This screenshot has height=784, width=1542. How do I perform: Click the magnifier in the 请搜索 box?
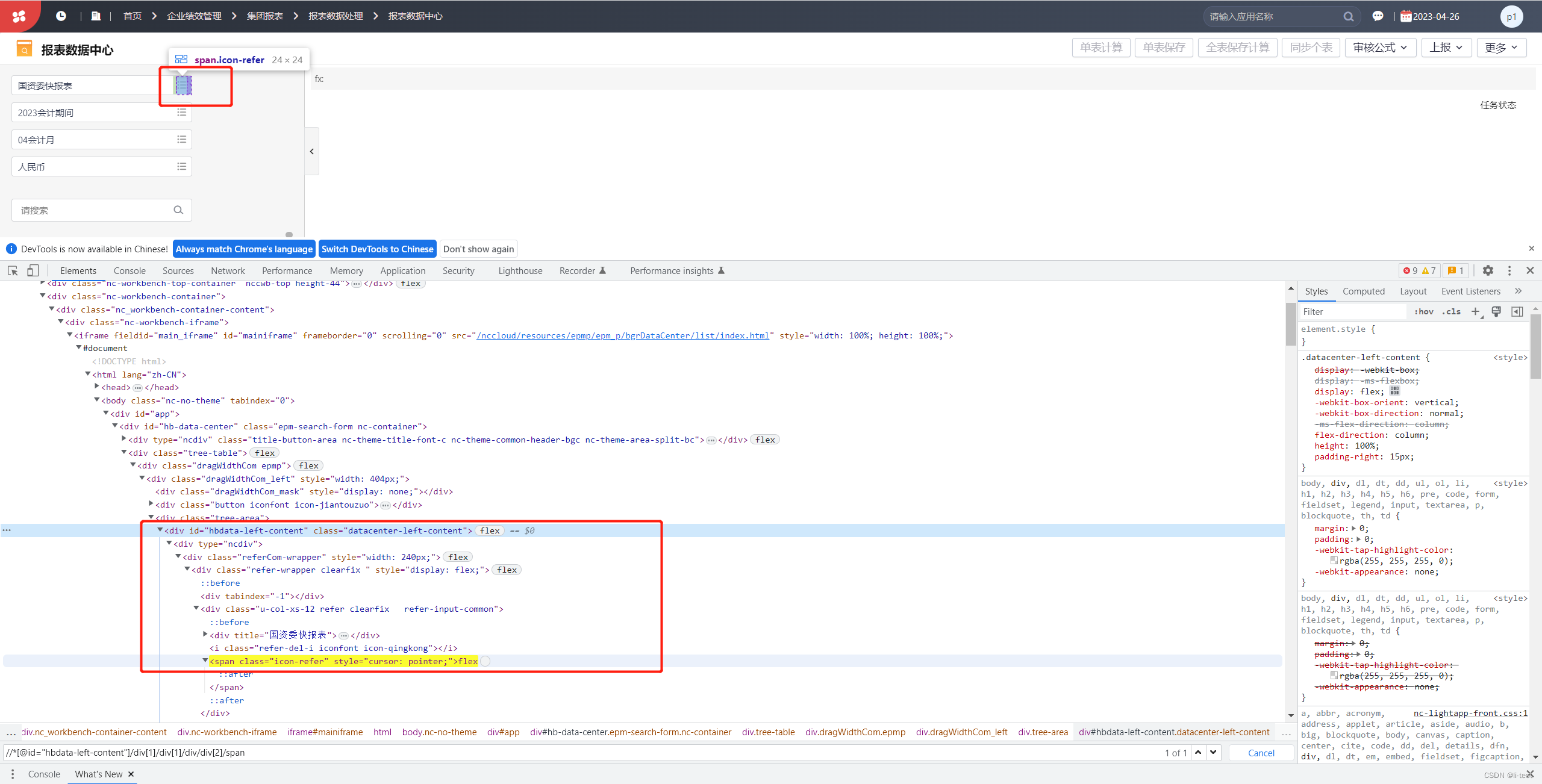(178, 210)
